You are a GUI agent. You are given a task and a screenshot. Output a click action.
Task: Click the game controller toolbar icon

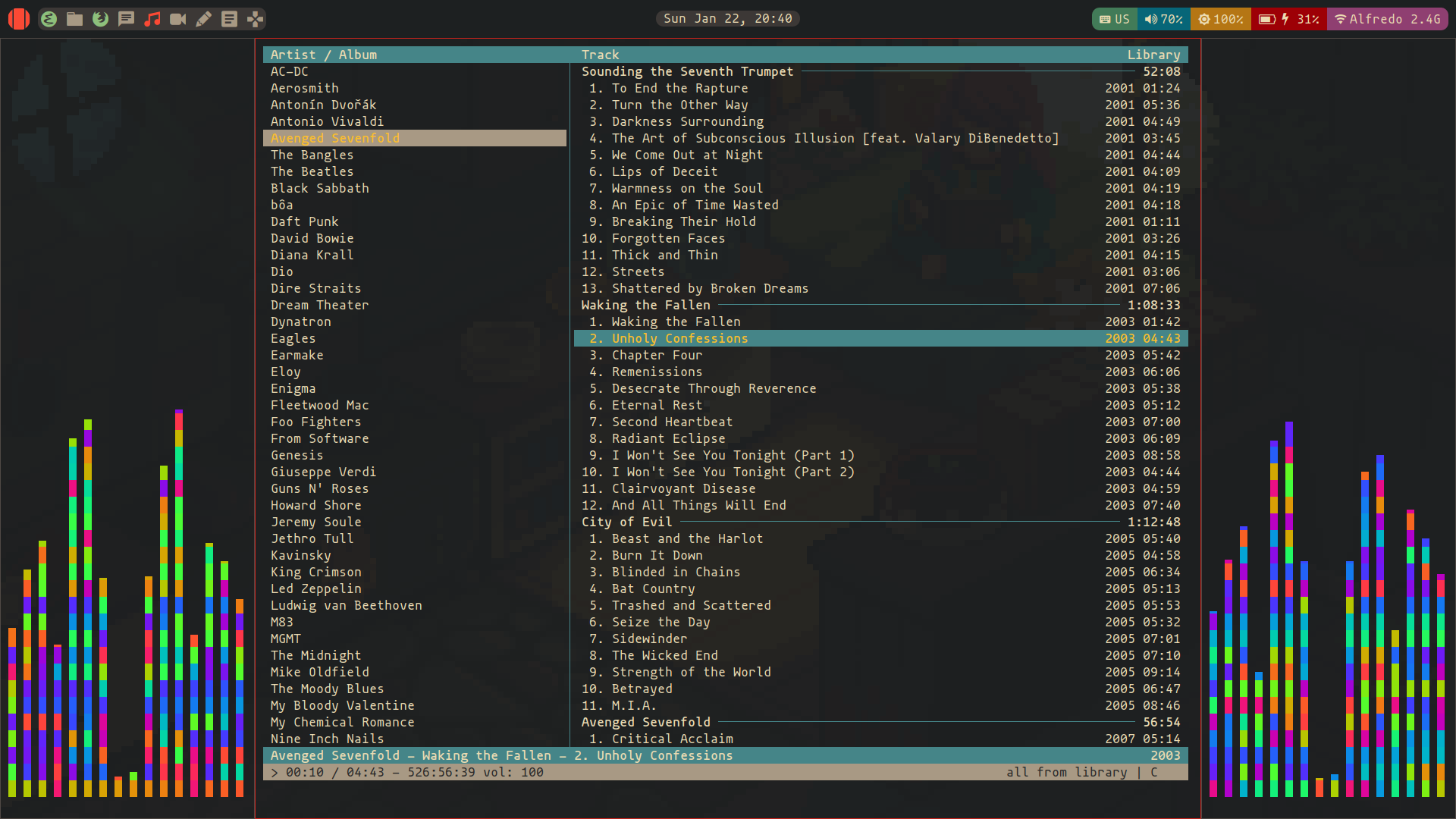pyautogui.click(x=256, y=18)
